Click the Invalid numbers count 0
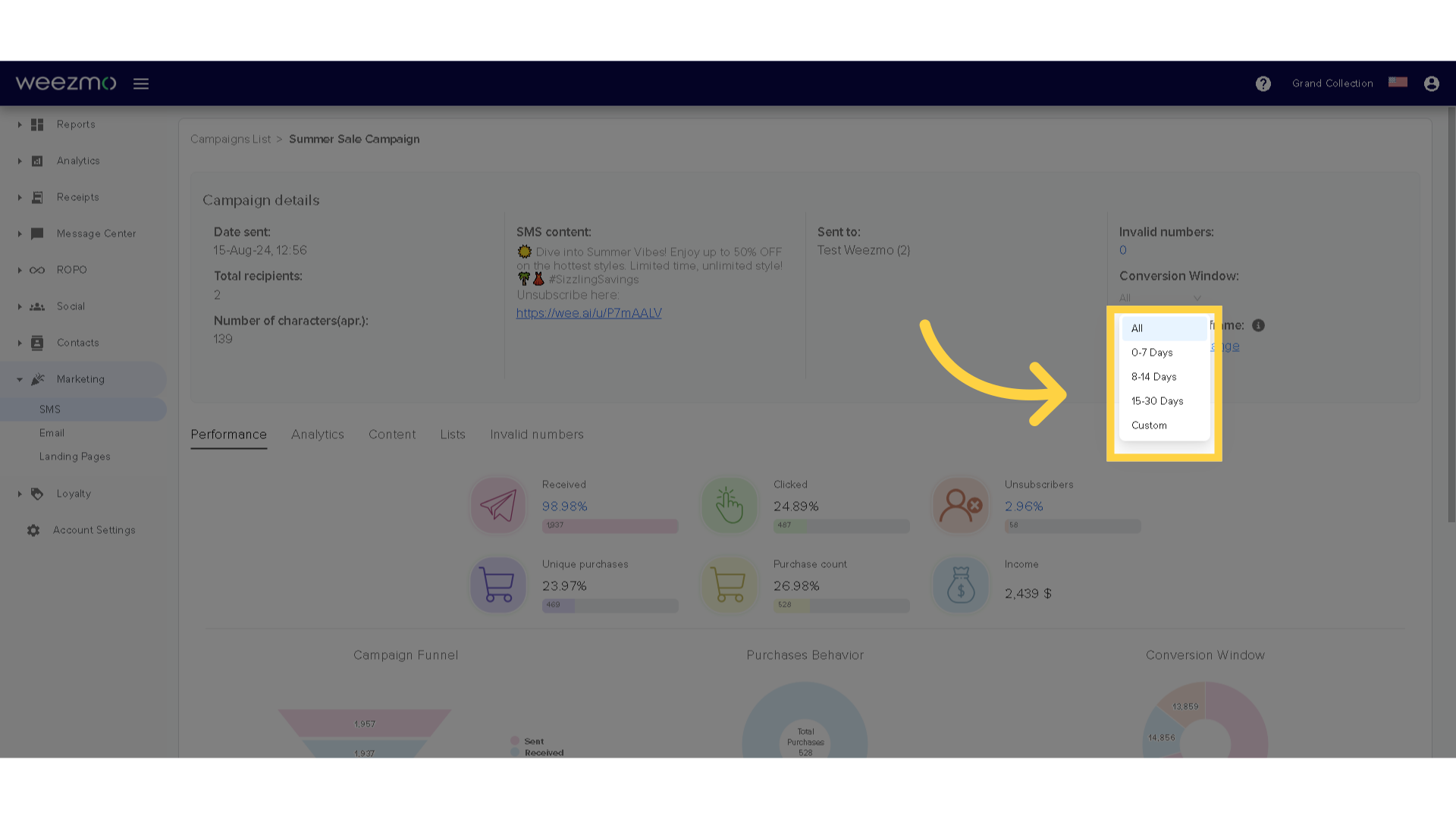Screen dimensions: 1456x819 [1123, 250]
